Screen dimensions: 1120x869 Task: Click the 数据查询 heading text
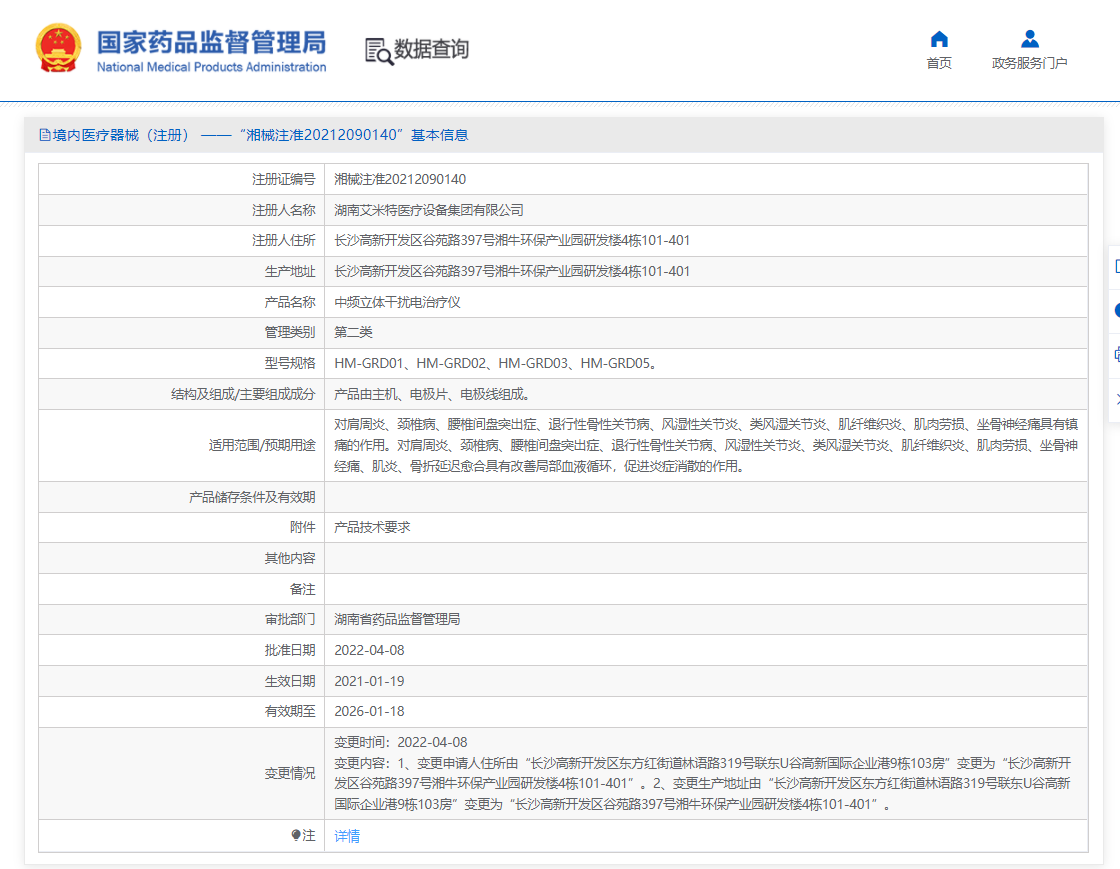(x=431, y=49)
